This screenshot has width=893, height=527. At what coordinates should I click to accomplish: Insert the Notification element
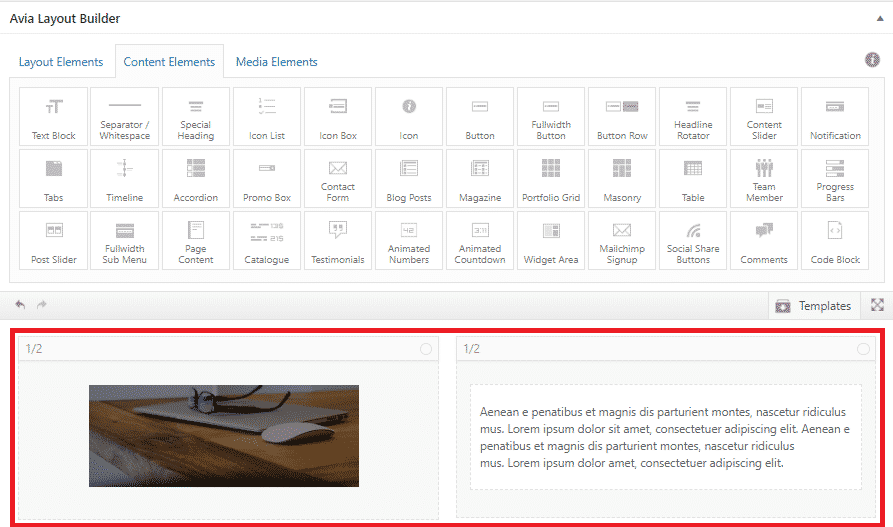(835, 117)
